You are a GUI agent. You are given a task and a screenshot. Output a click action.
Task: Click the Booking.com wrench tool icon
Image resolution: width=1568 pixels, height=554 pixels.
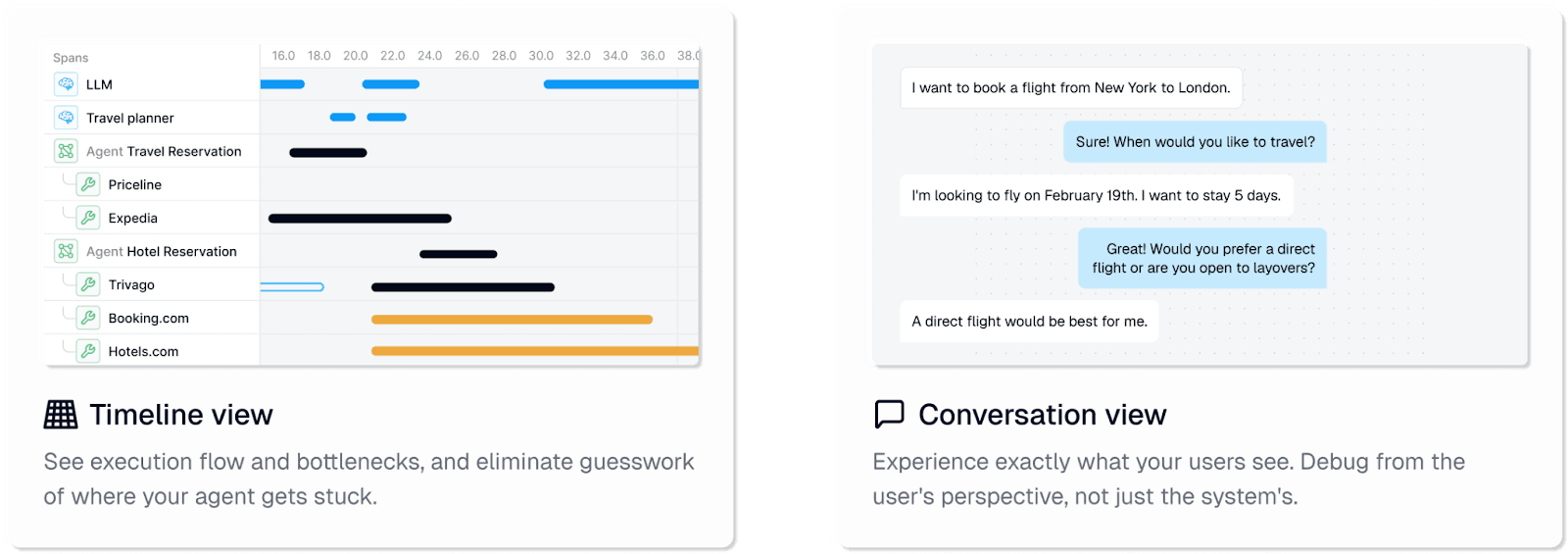point(88,318)
